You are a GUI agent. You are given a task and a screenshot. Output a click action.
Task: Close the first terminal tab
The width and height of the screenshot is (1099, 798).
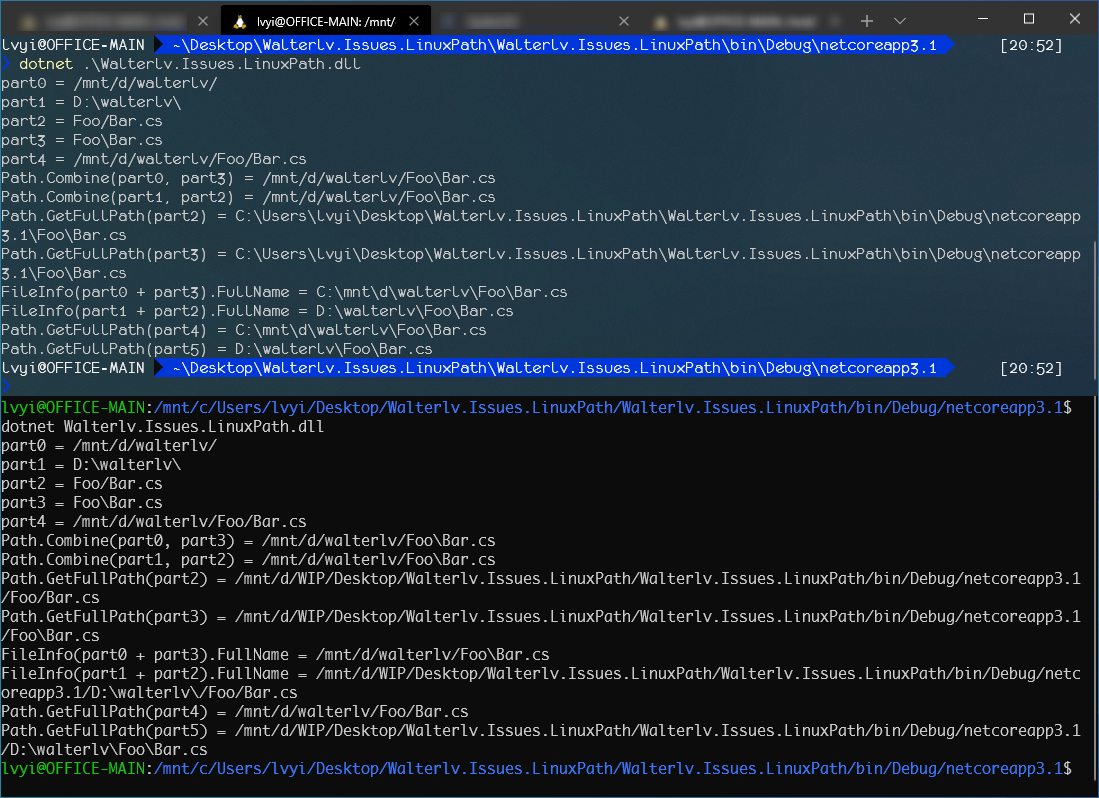[x=204, y=19]
